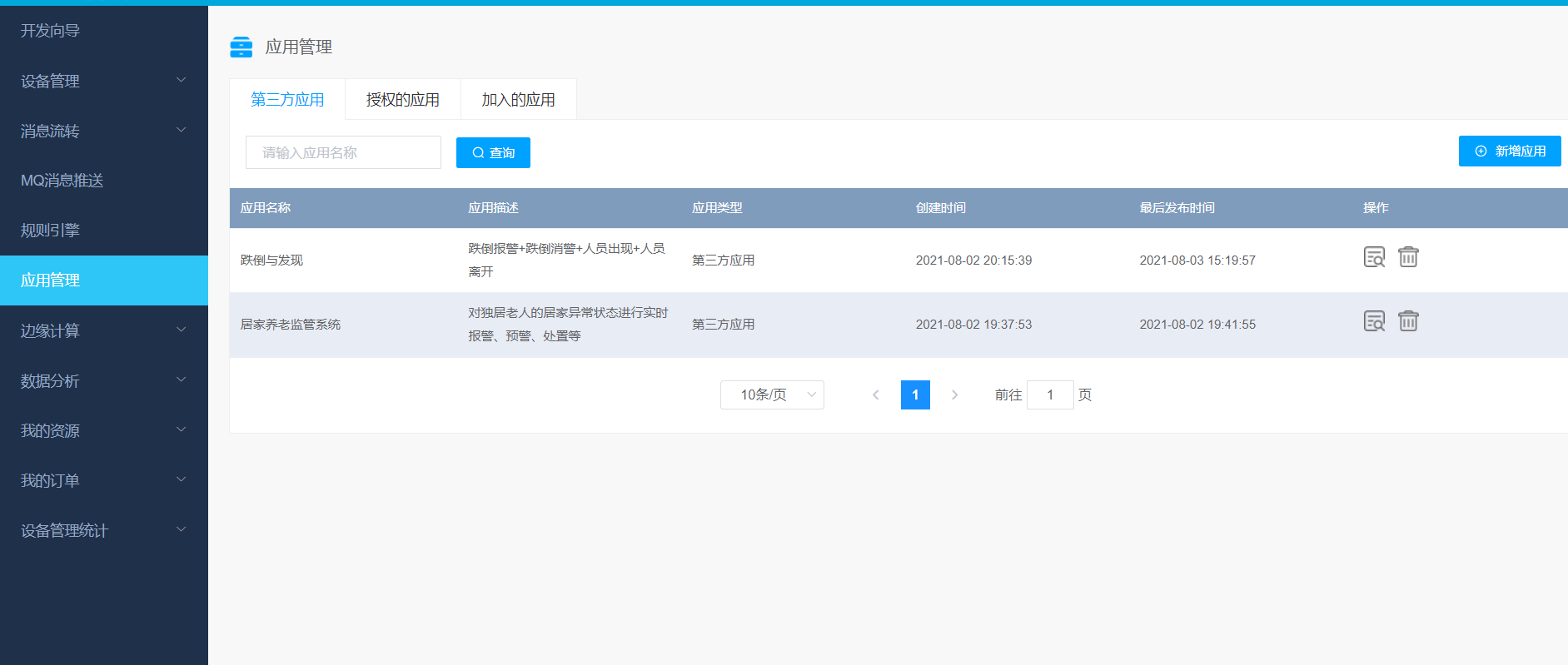This screenshot has width=1568, height=665.
Task: View details of 居家养老监管系统 application
Action: (x=1374, y=321)
